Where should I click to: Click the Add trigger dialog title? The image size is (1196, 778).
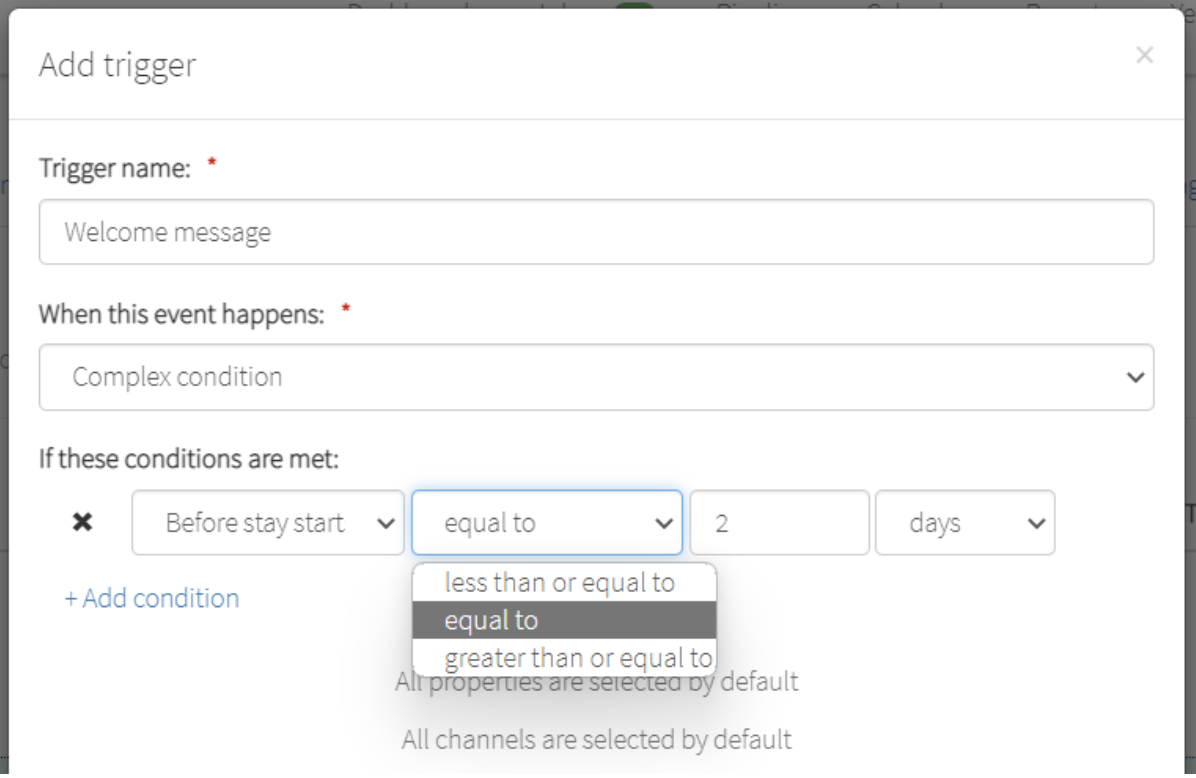coord(117,65)
